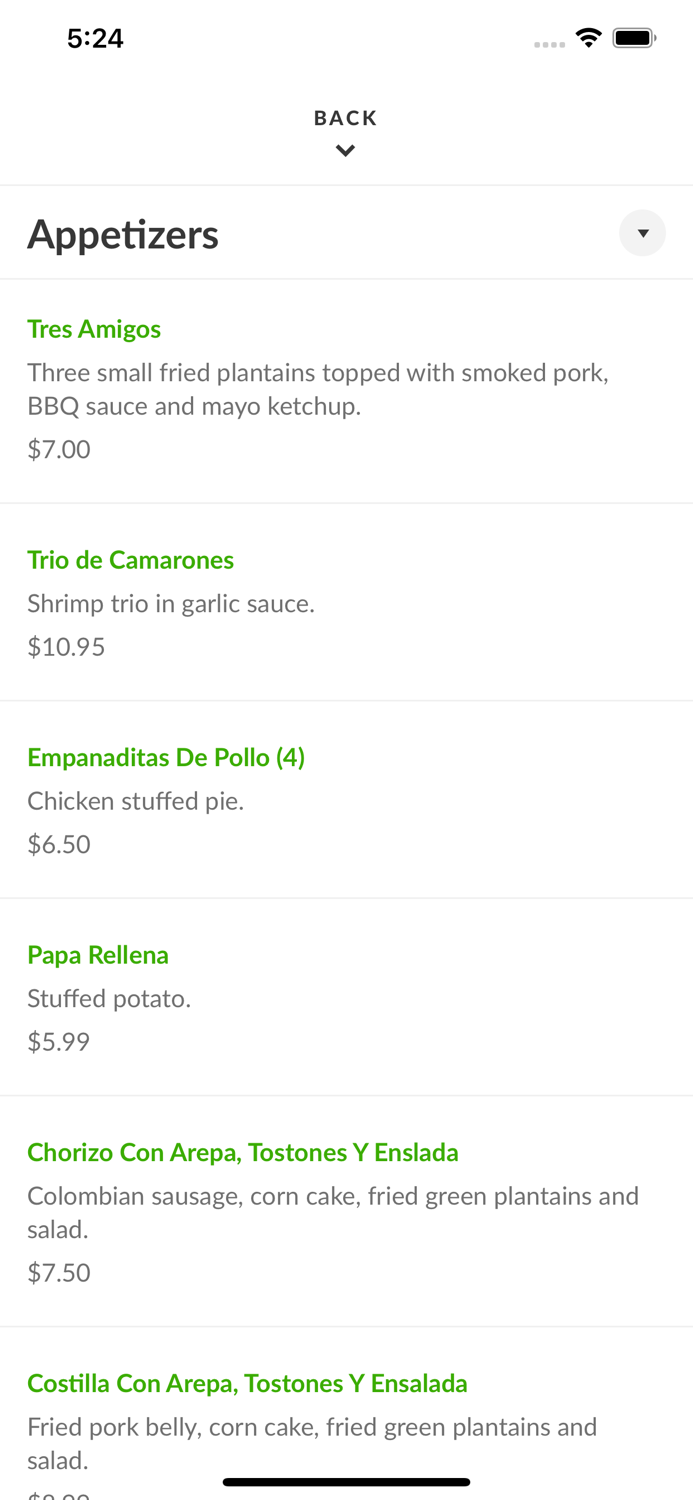Select the Tres Amigos menu item
This screenshot has width=693, height=1500.
pos(94,329)
